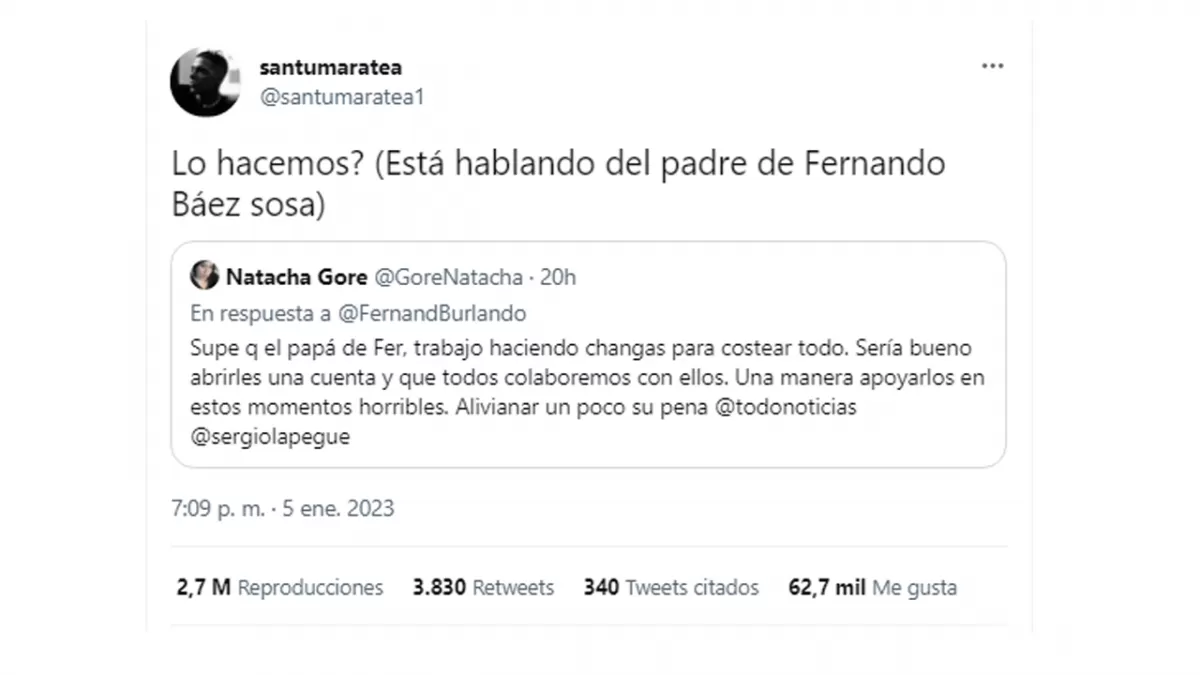Open the tweet options ellipsis menu
The width and height of the screenshot is (1200, 675).
tap(992, 65)
